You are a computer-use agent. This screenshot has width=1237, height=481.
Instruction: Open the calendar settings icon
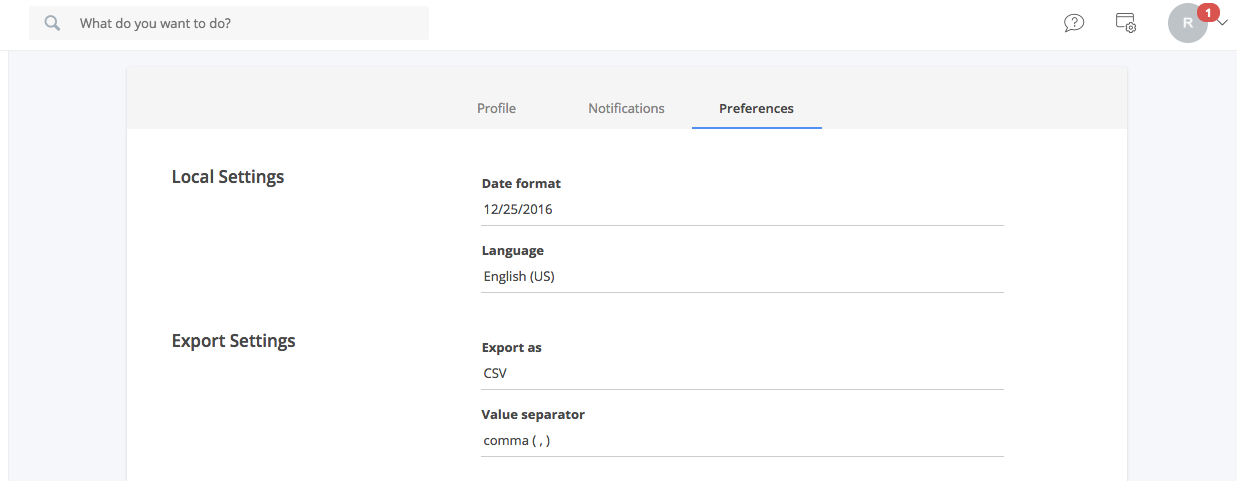coord(1126,22)
